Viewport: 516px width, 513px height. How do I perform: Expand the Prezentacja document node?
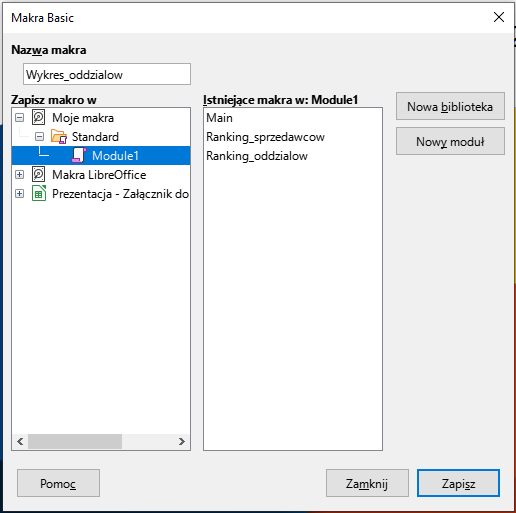coord(20,194)
